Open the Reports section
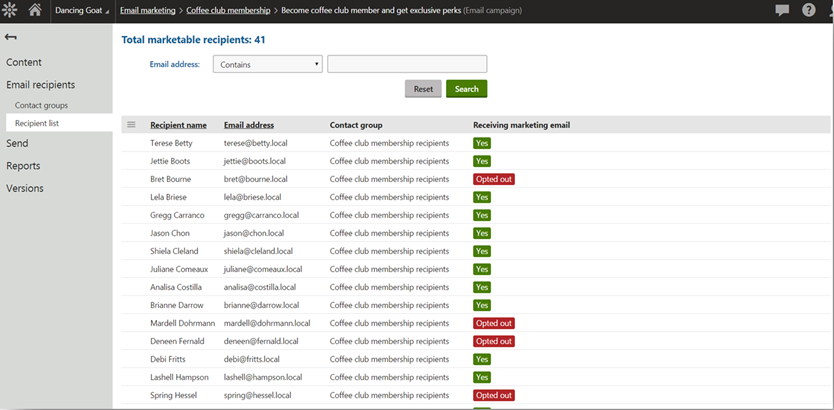834x410 pixels. click(x=23, y=166)
